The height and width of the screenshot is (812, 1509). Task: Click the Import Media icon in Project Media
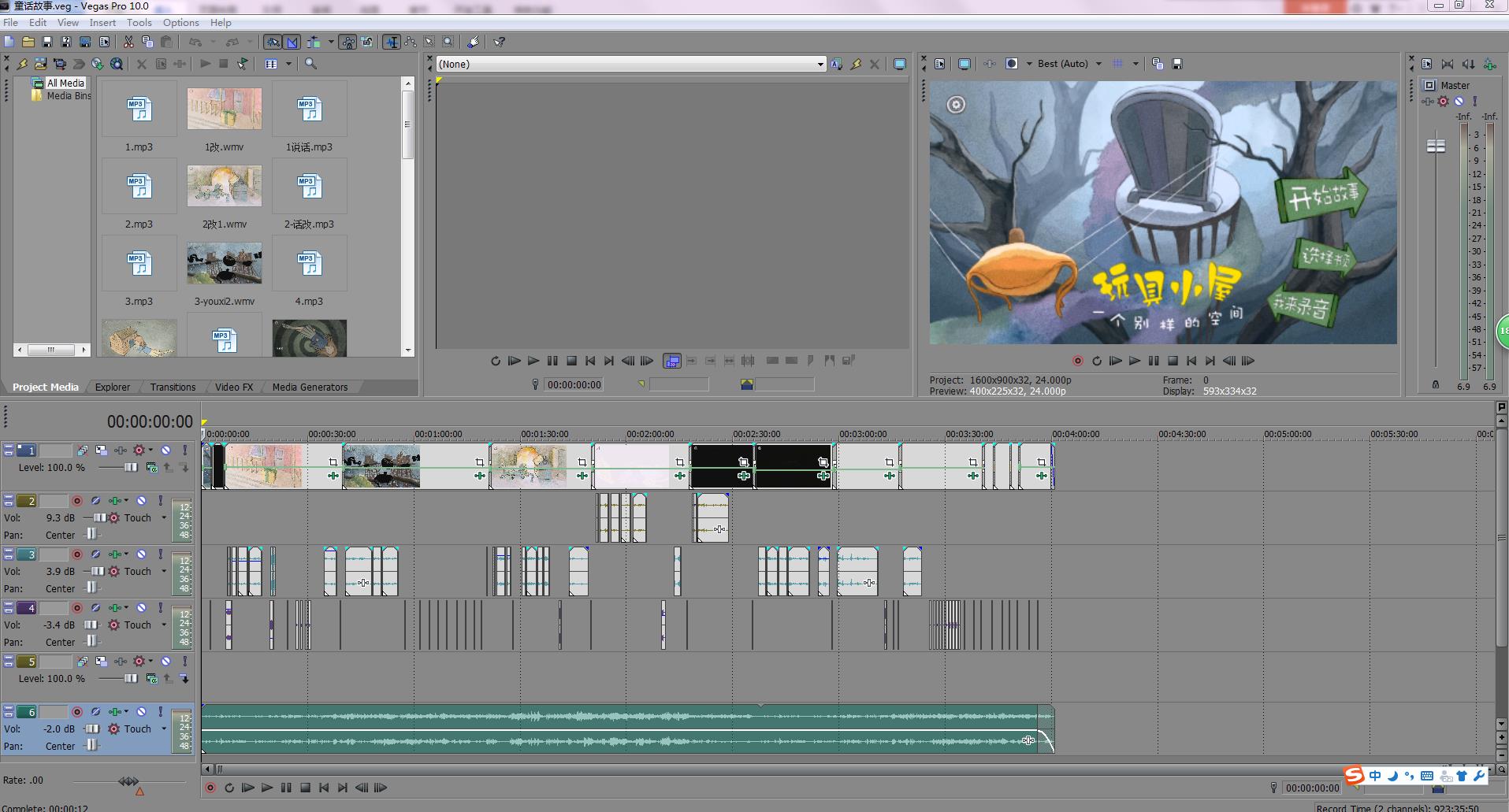(x=41, y=64)
